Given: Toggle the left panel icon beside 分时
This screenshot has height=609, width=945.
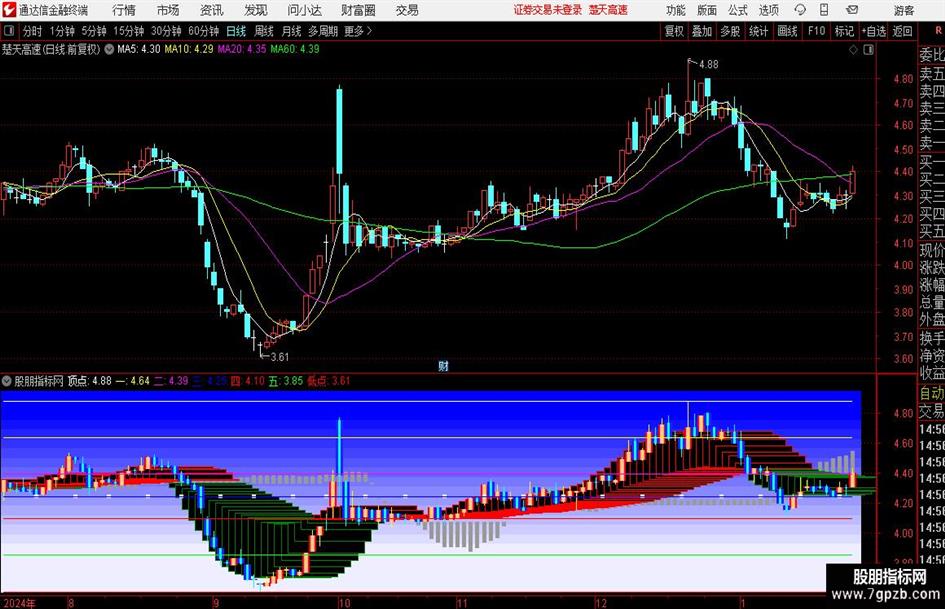Looking at the screenshot, I should 8,31.
